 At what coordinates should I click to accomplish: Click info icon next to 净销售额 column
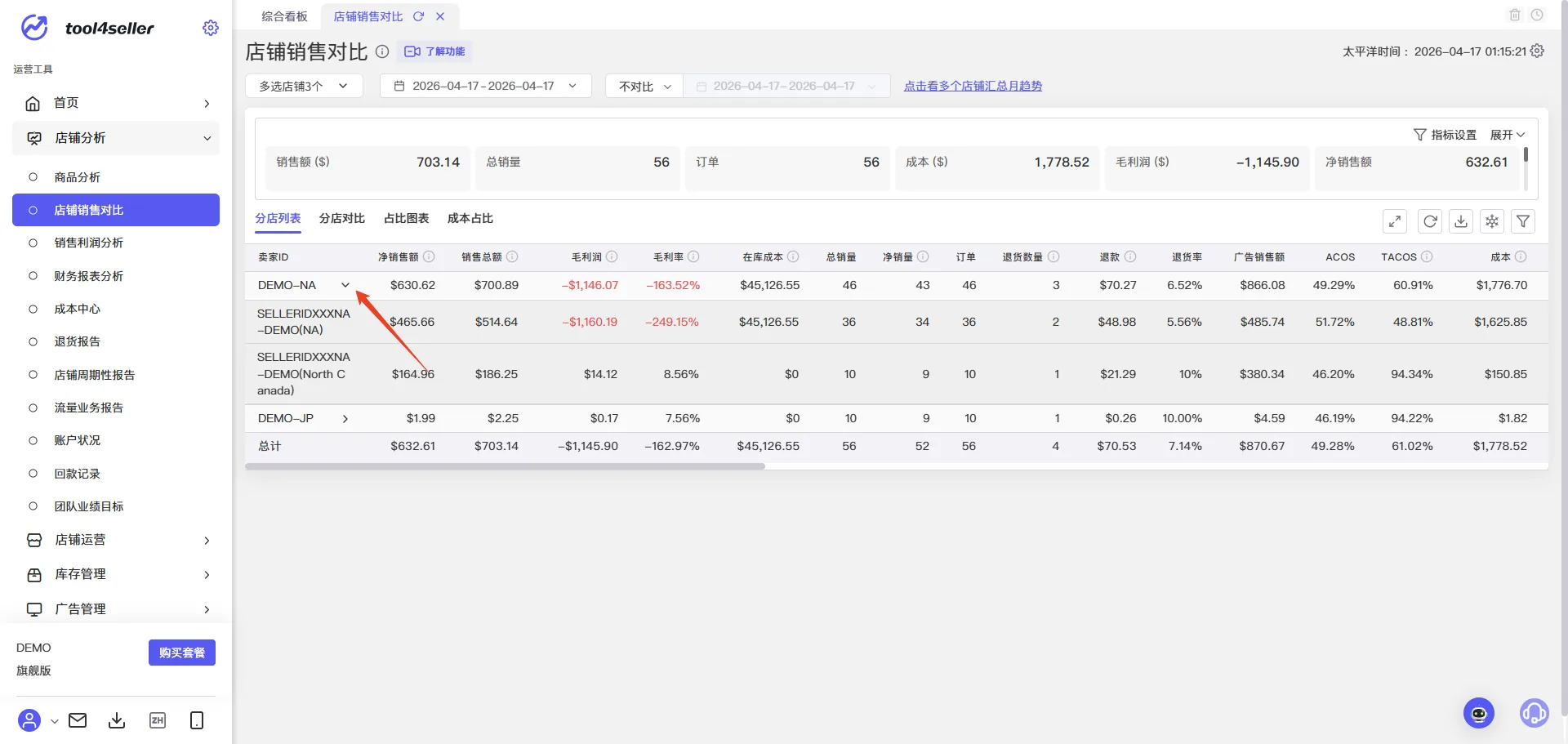pos(429,256)
